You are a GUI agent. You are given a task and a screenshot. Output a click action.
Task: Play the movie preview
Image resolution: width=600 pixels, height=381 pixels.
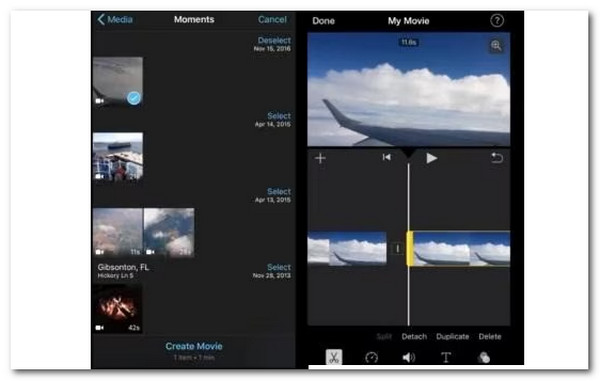point(432,158)
